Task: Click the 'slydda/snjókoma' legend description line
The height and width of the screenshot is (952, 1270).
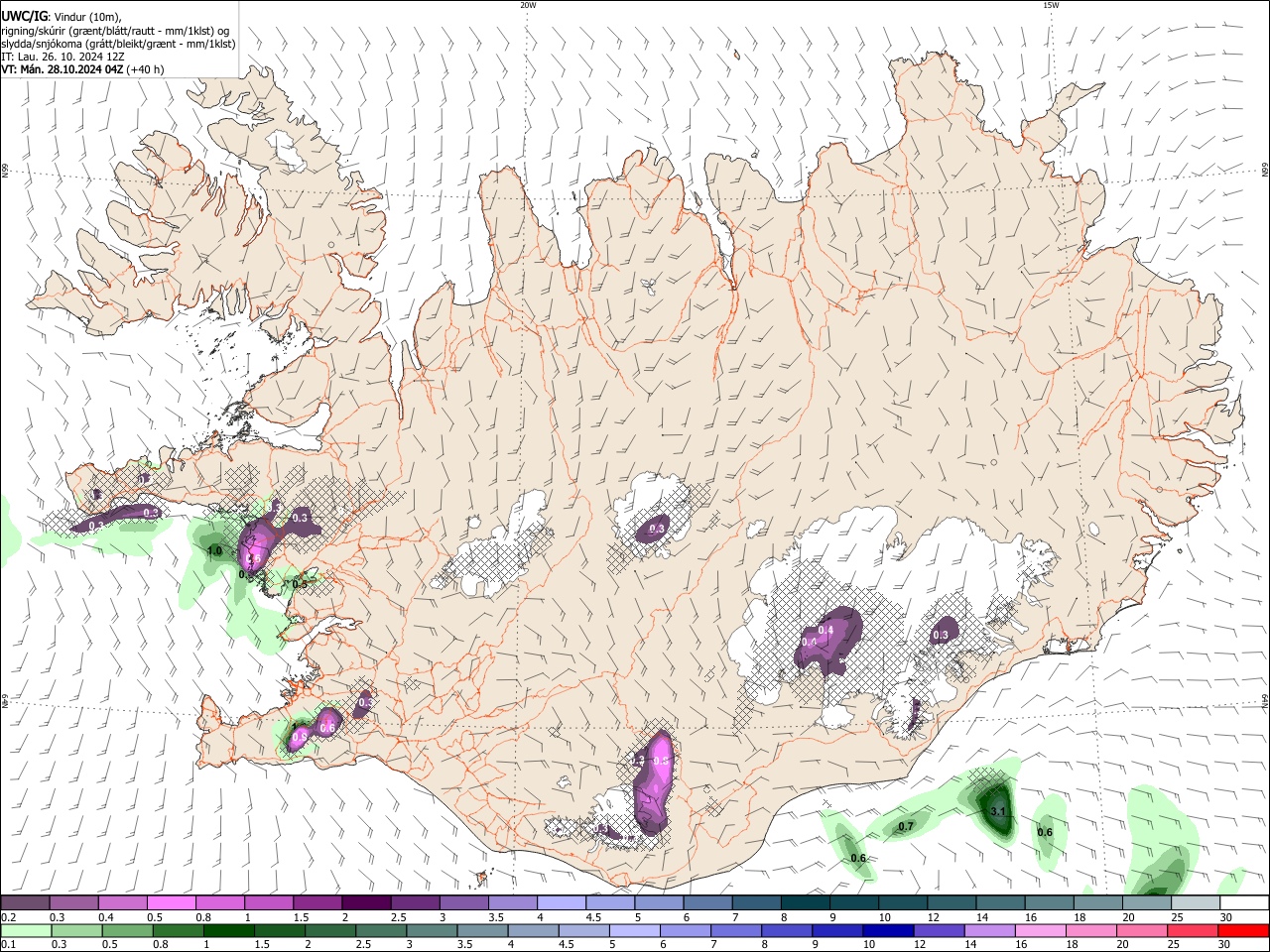Action: click(118, 44)
